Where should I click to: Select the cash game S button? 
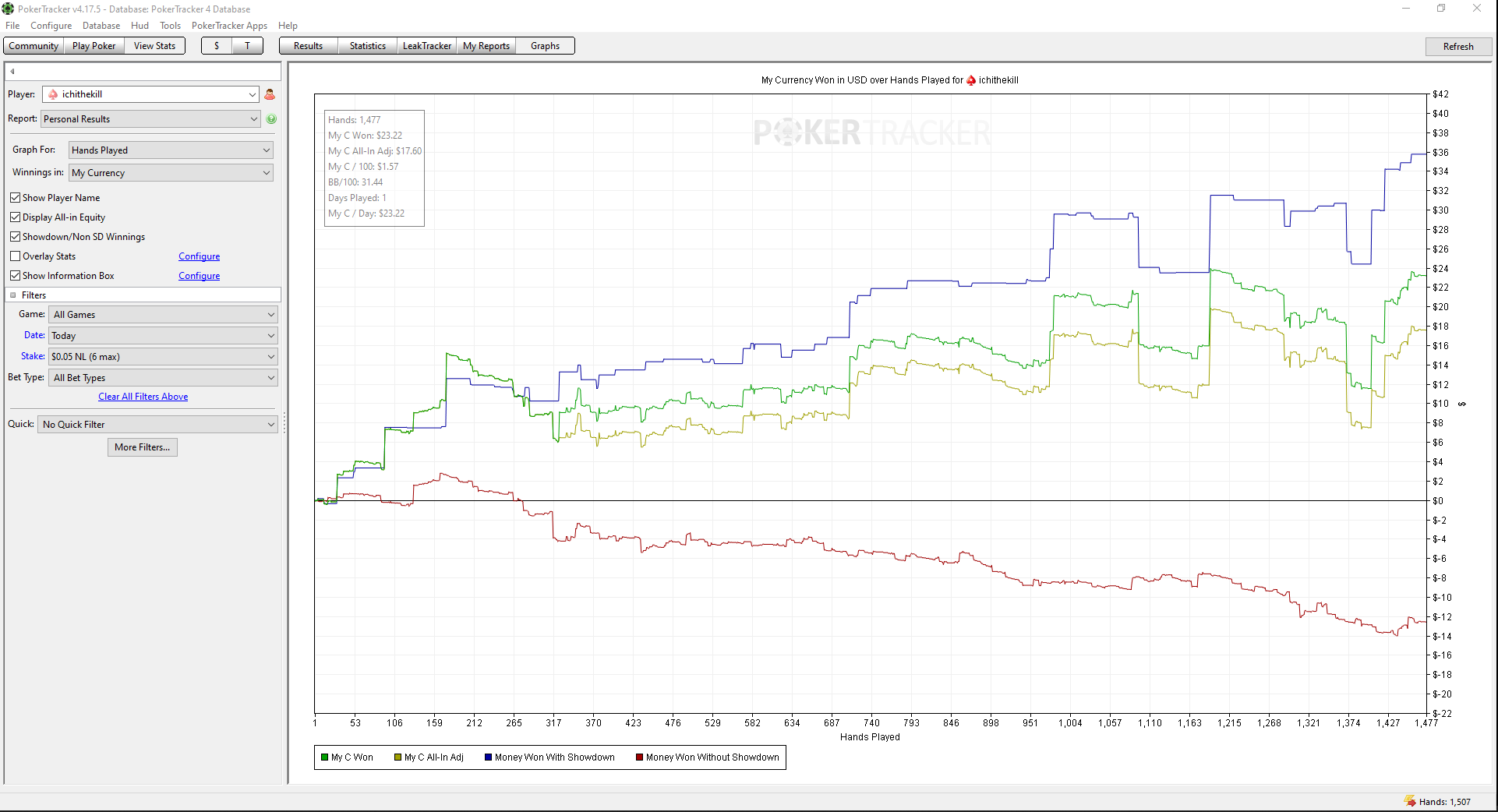pos(217,46)
